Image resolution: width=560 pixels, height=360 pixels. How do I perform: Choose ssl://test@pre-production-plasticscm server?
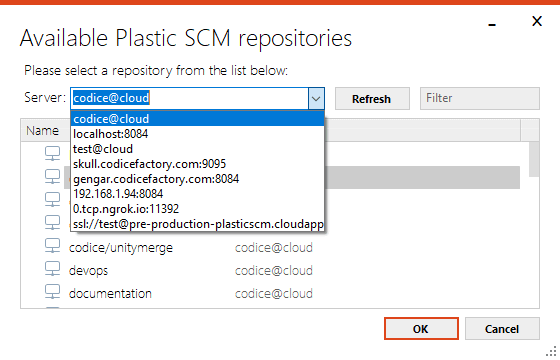coord(198,224)
